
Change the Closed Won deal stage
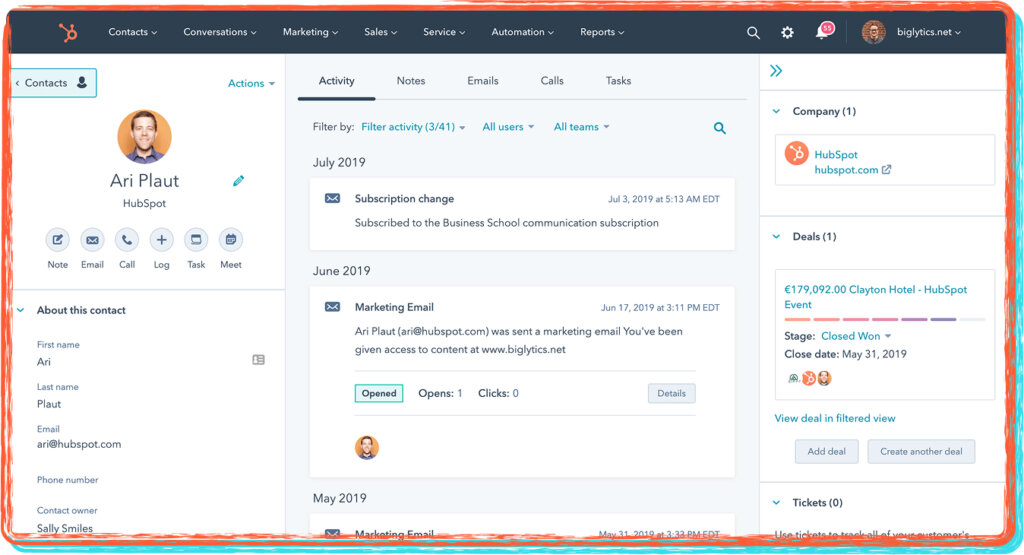(856, 336)
